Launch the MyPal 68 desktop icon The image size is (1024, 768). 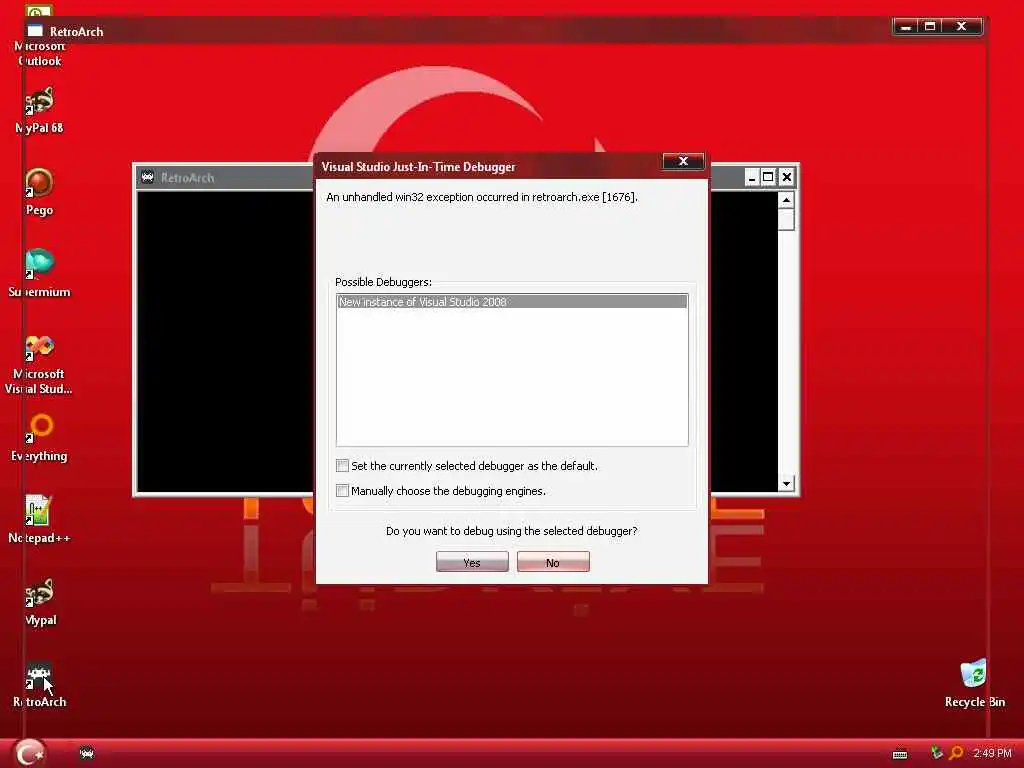(39, 110)
